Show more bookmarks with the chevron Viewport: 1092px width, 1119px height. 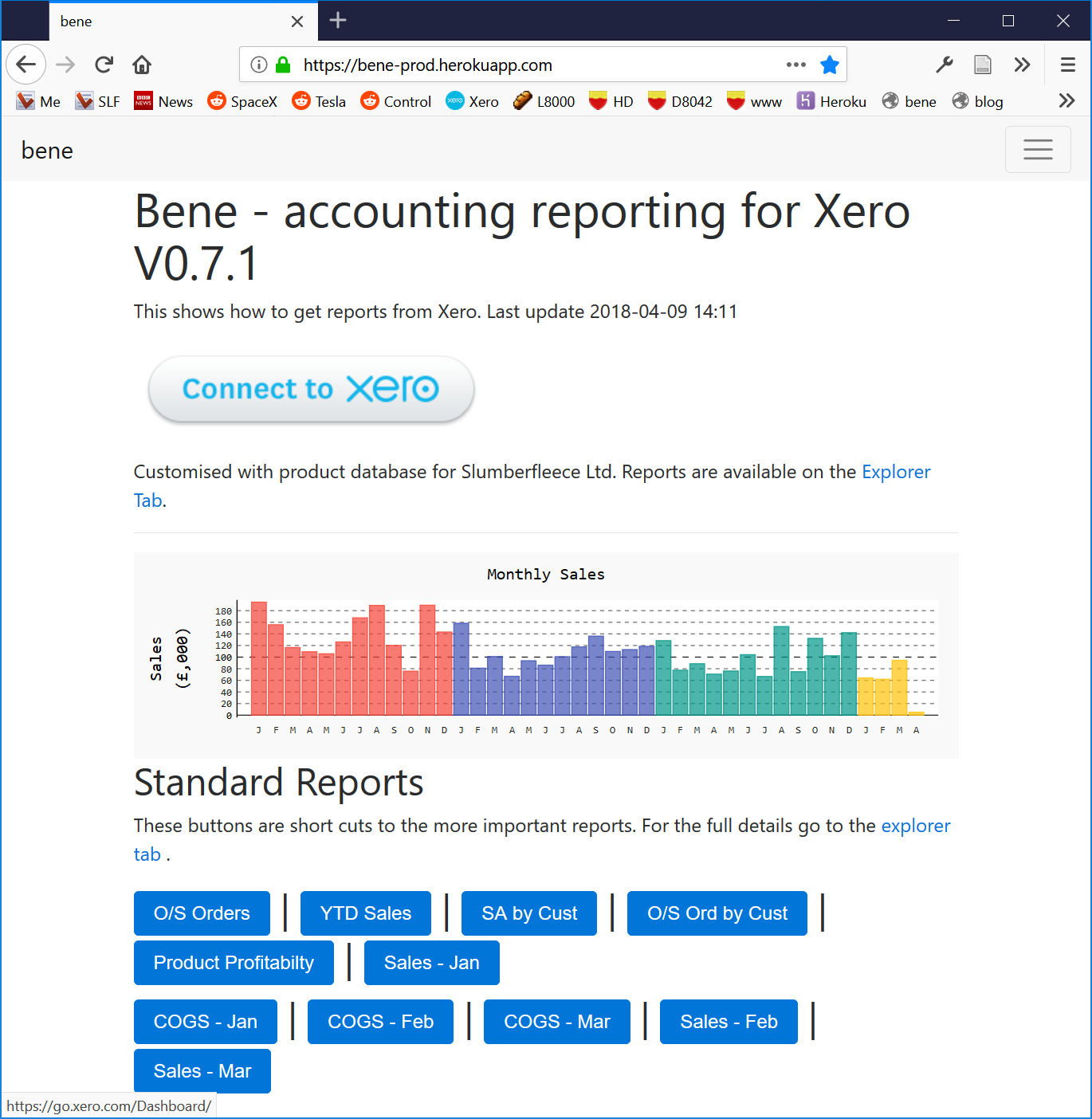[x=1066, y=100]
